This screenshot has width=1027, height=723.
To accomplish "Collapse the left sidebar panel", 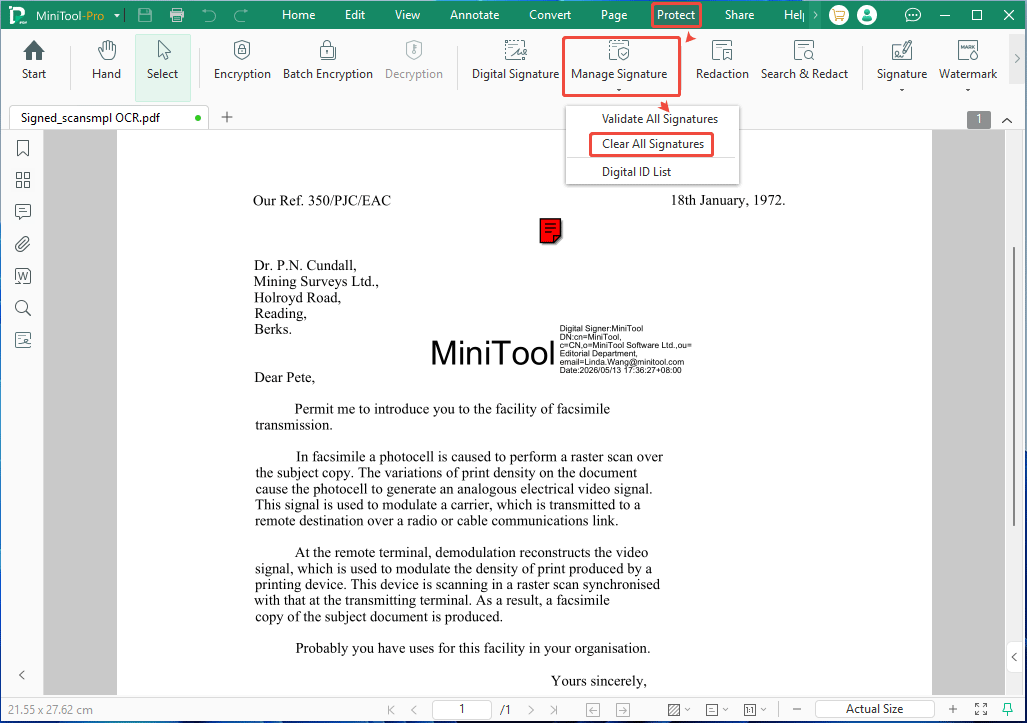I will 22,675.
